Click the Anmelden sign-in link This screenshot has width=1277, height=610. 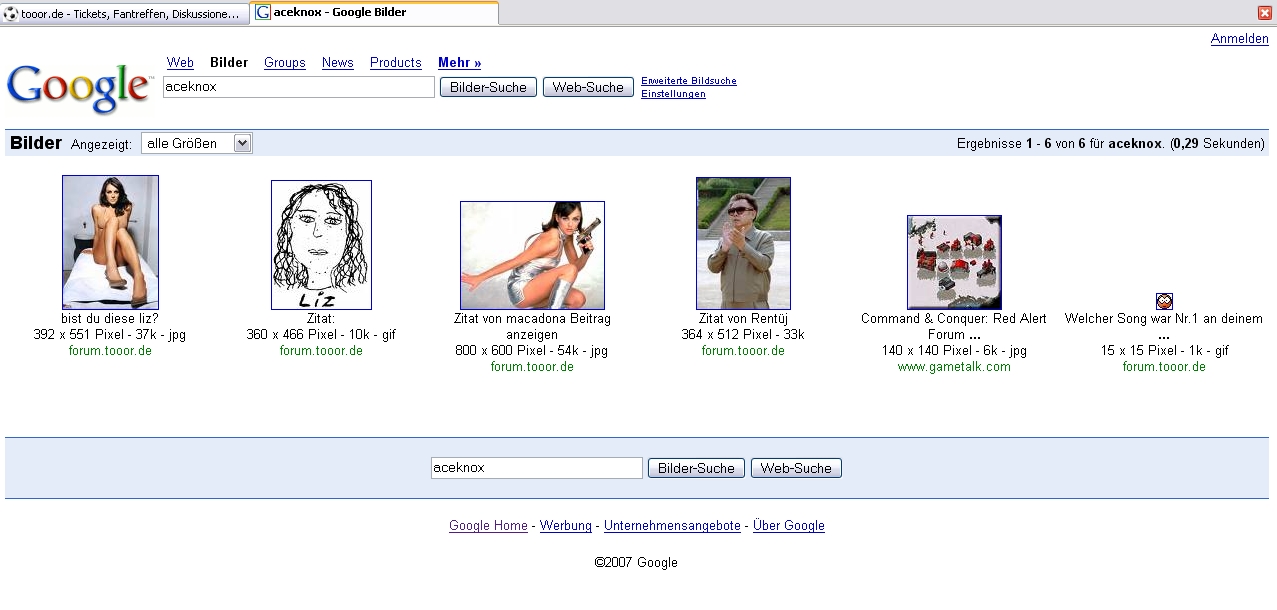(1239, 39)
